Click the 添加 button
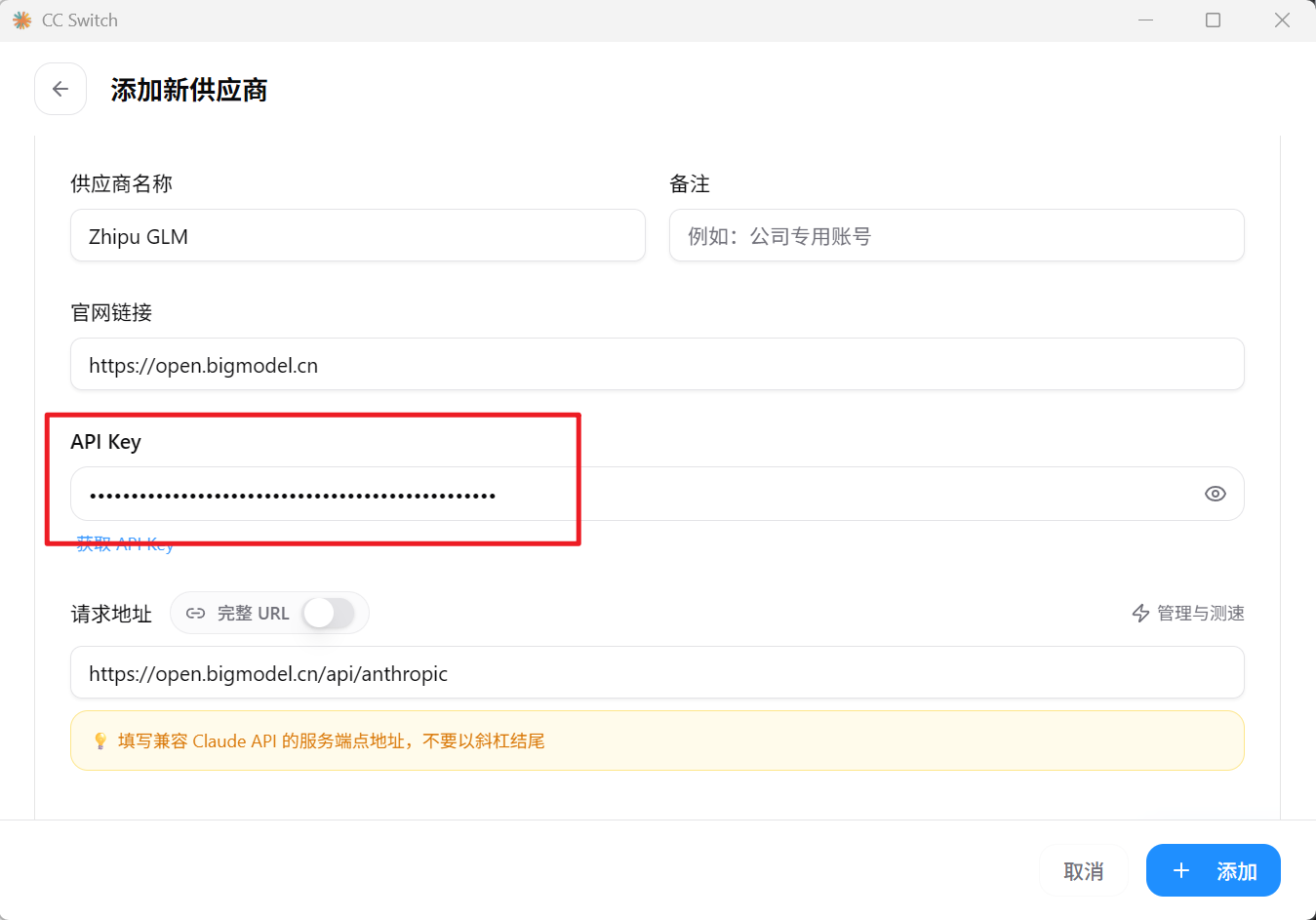This screenshot has width=1316, height=920. pos(1213,870)
